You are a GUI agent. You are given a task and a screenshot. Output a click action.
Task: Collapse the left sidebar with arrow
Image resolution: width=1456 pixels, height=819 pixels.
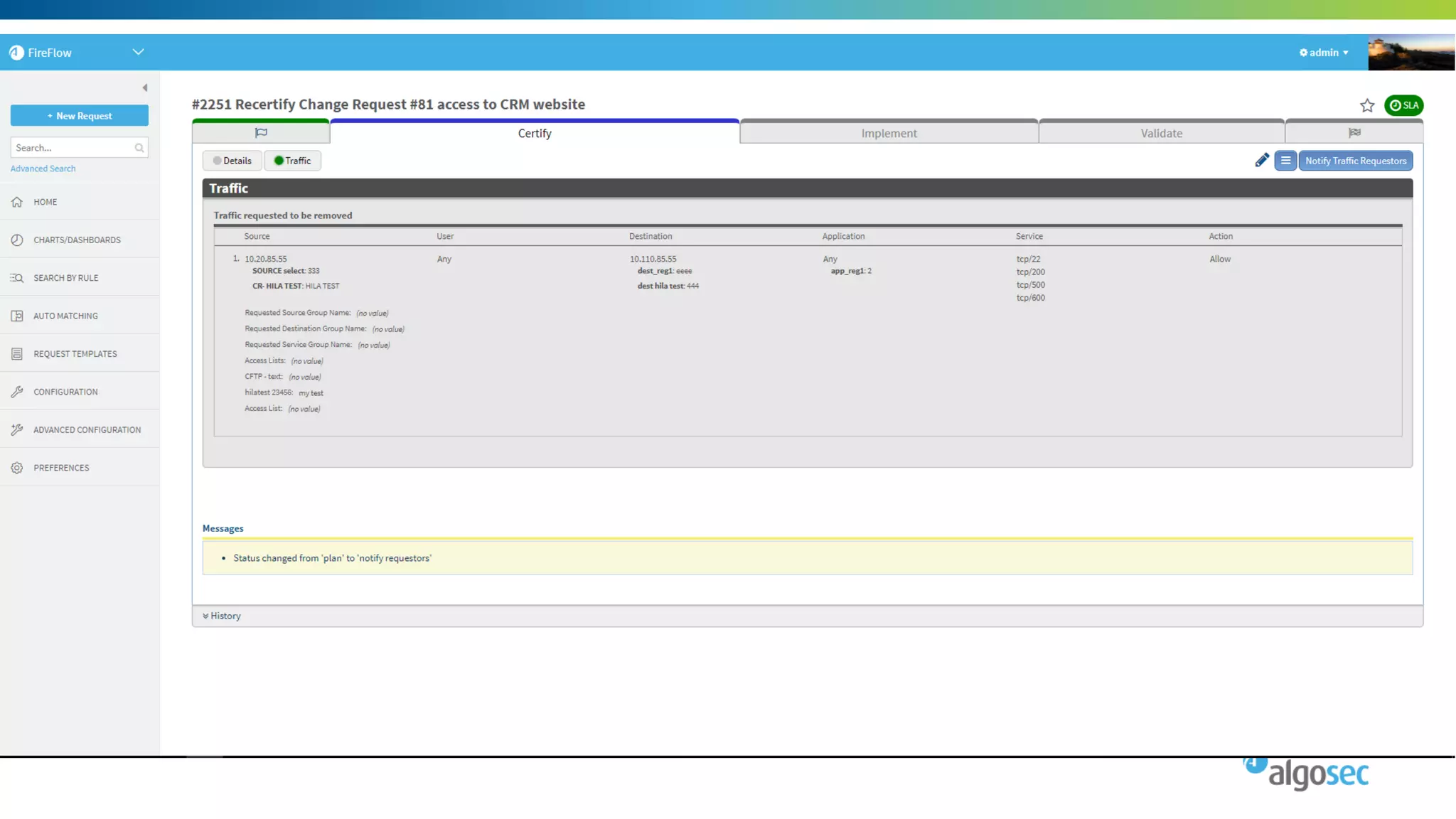(145, 88)
